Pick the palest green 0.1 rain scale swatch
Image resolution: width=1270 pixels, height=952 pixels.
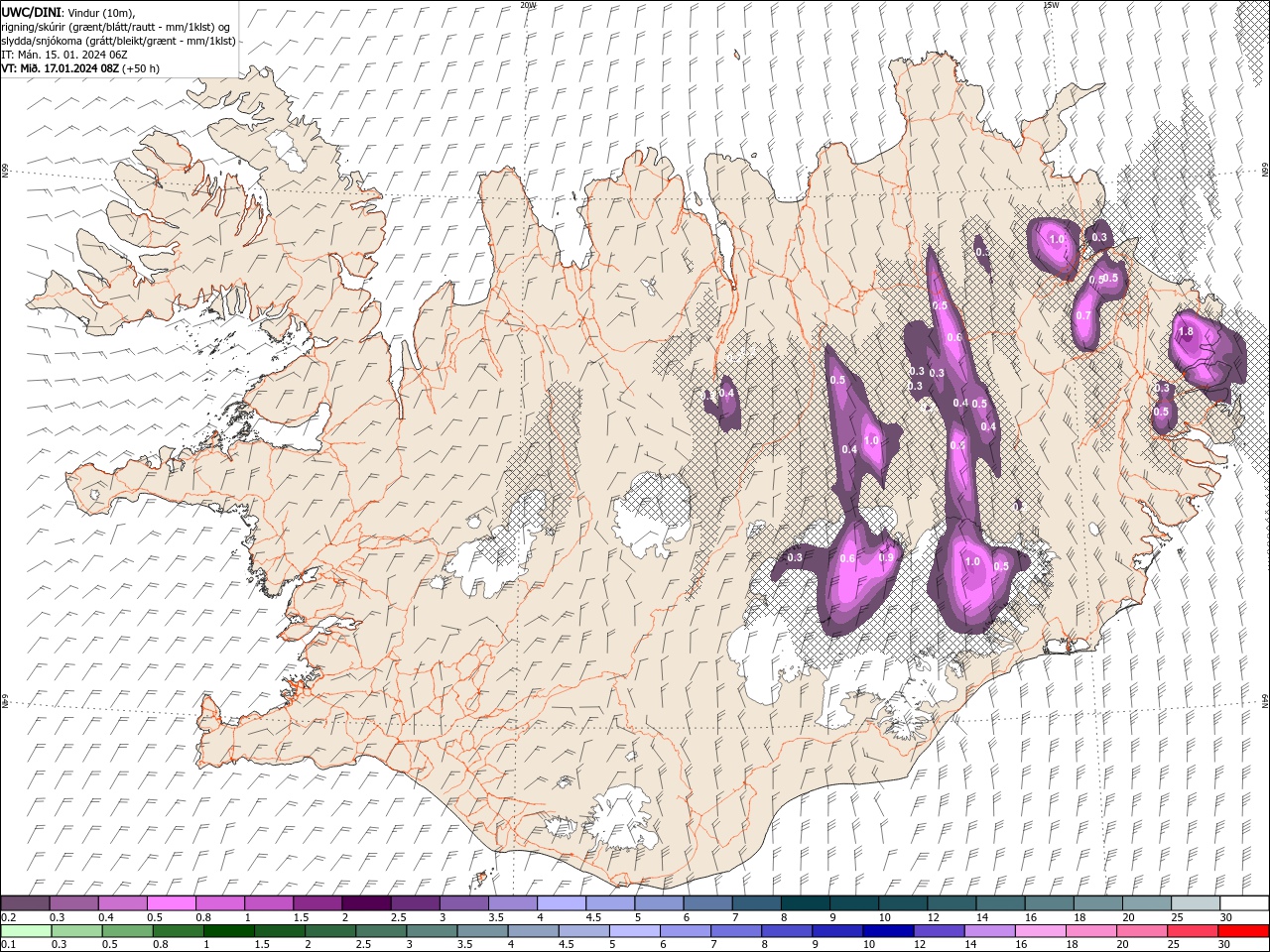[26, 931]
